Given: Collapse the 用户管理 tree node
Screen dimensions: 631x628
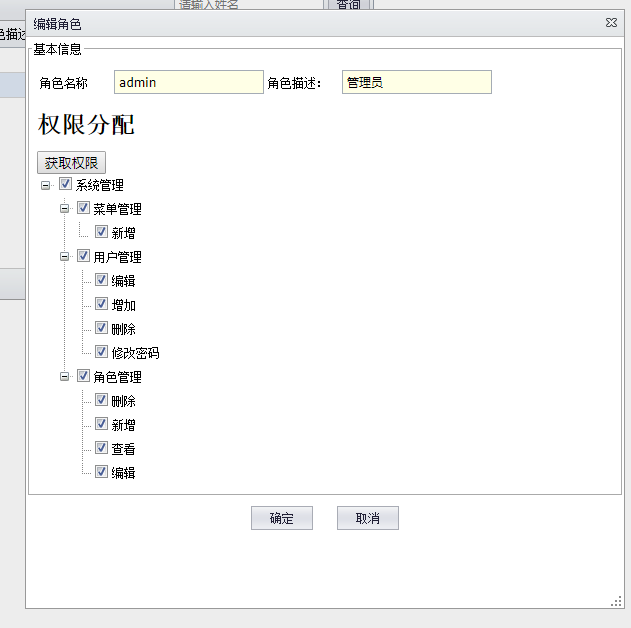Looking at the screenshot, I should 64,256.
